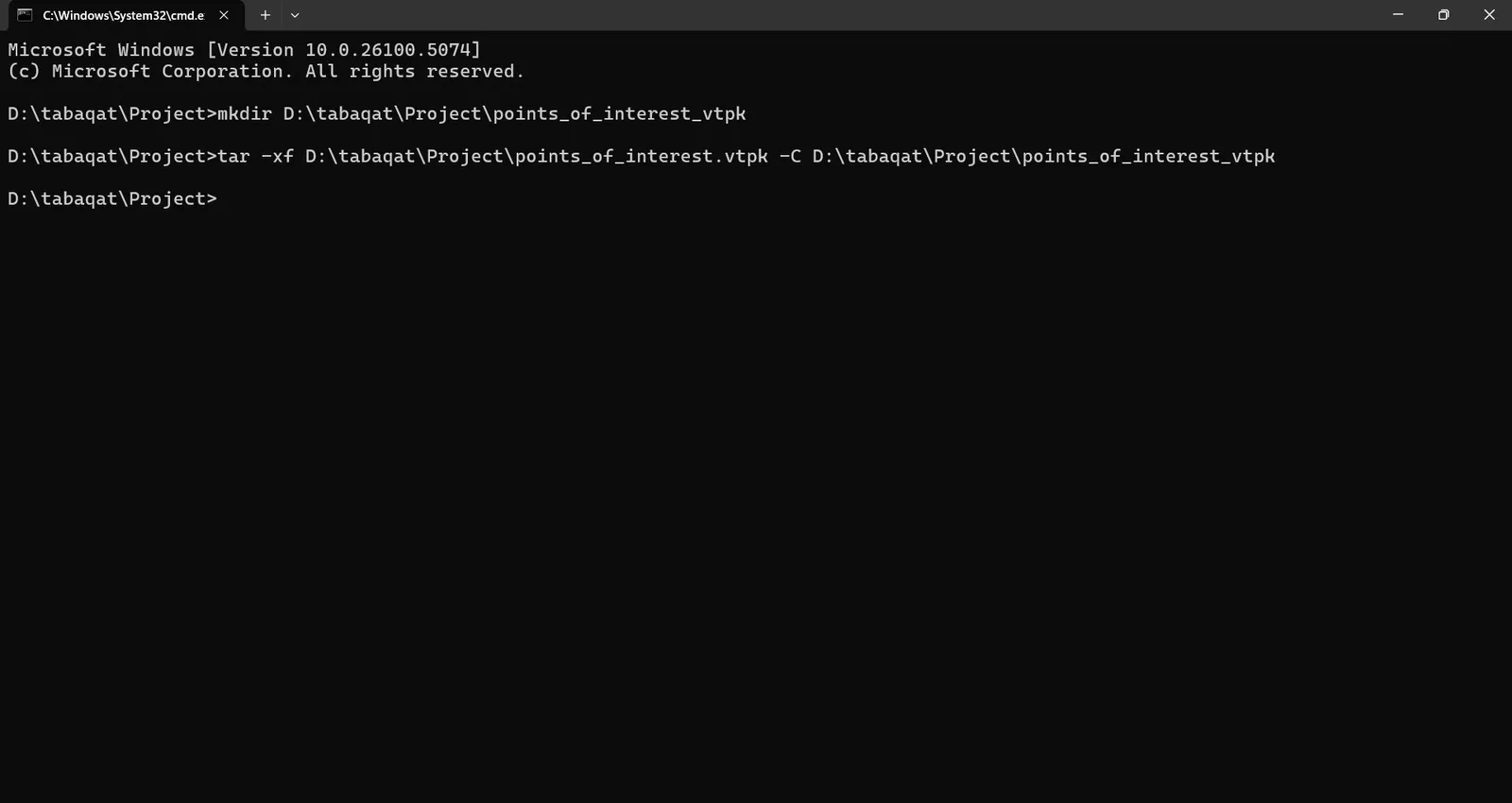Viewport: 1512px width, 803px height.
Task: Click the cmd.exe icon in the tab
Action: [23, 15]
